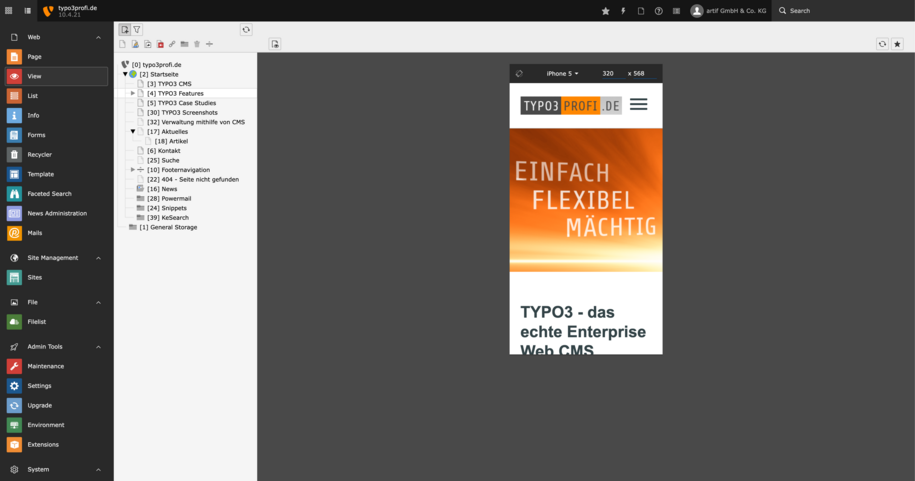Click the trash icon in page tree toolbar
This screenshot has width=915, height=481.
pyautogui.click(x=197, y=44)
